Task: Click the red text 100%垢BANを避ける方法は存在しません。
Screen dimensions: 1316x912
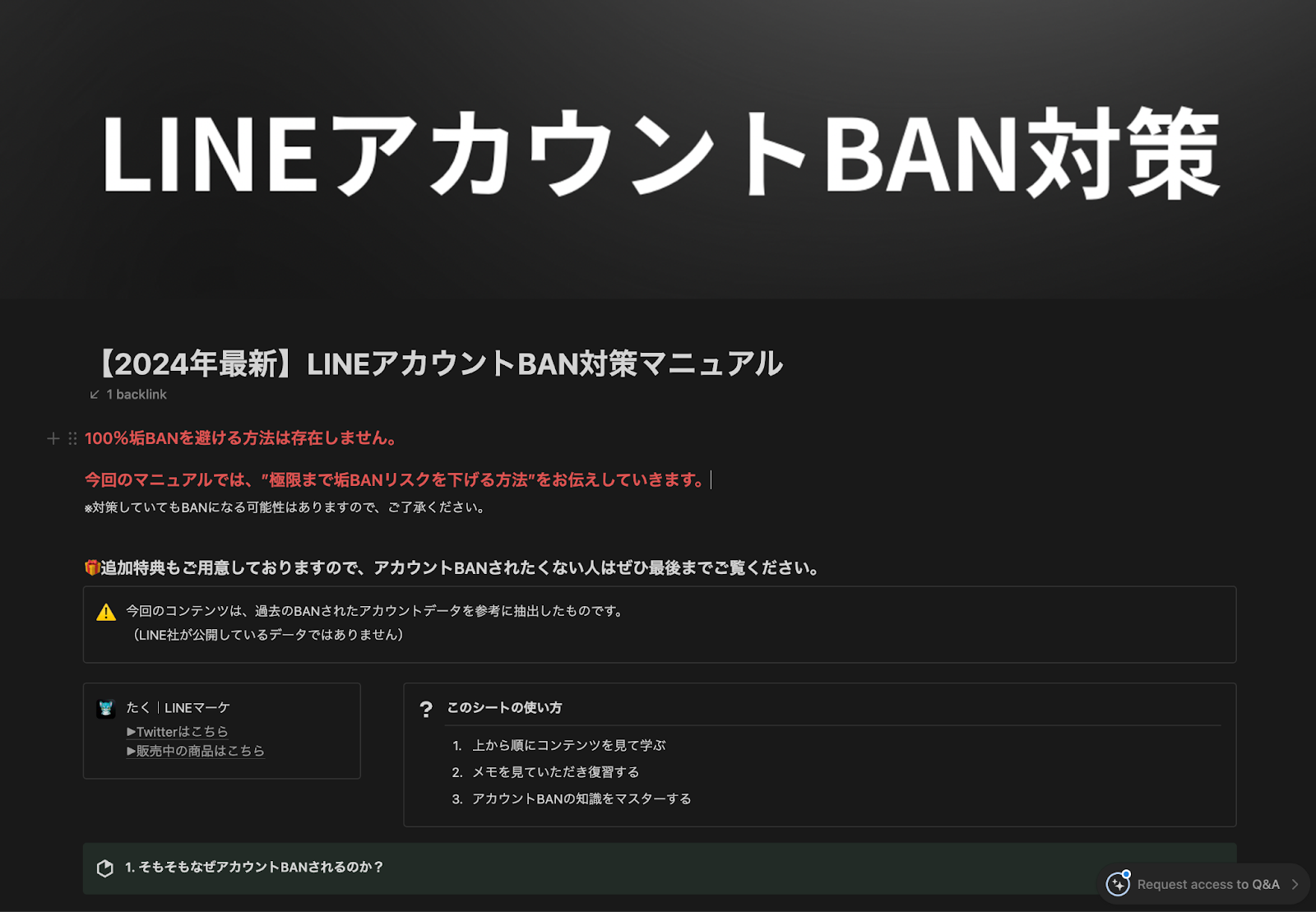Action: [243, 438]
